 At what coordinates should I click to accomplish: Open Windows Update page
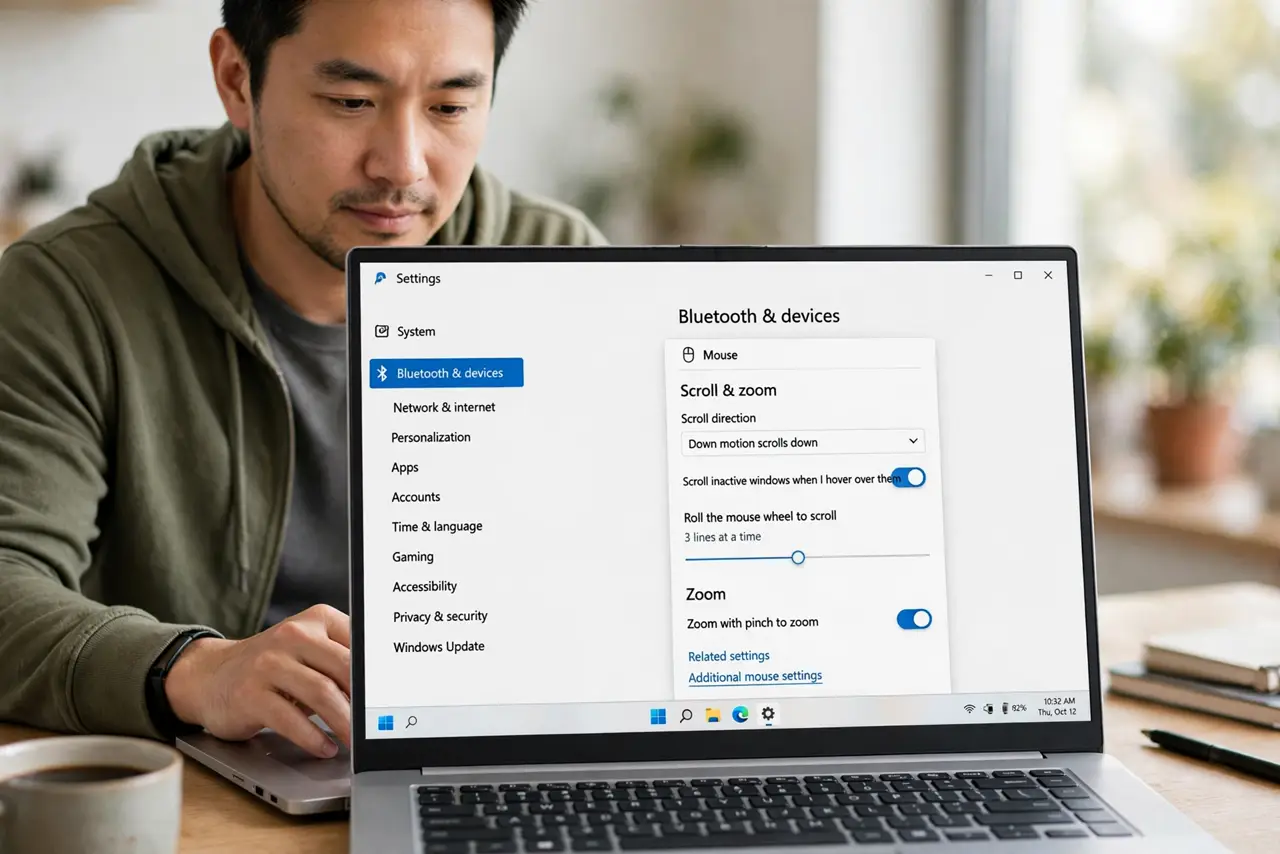pyautogui.click(x=439, y=647)
